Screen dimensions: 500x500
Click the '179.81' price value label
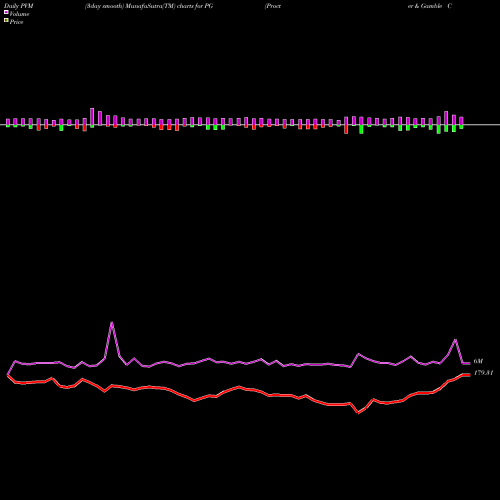tap(483, 373)
